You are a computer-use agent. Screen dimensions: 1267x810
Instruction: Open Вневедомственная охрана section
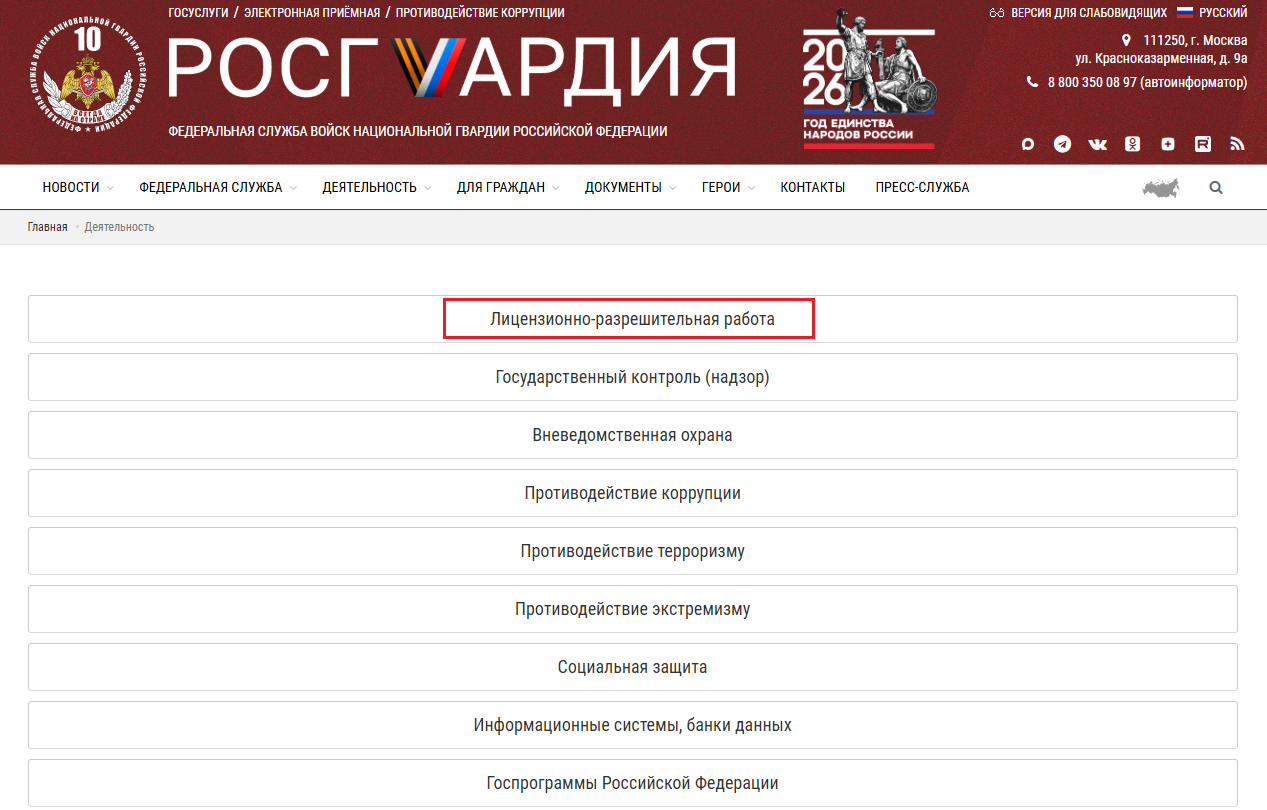[633, 435]
